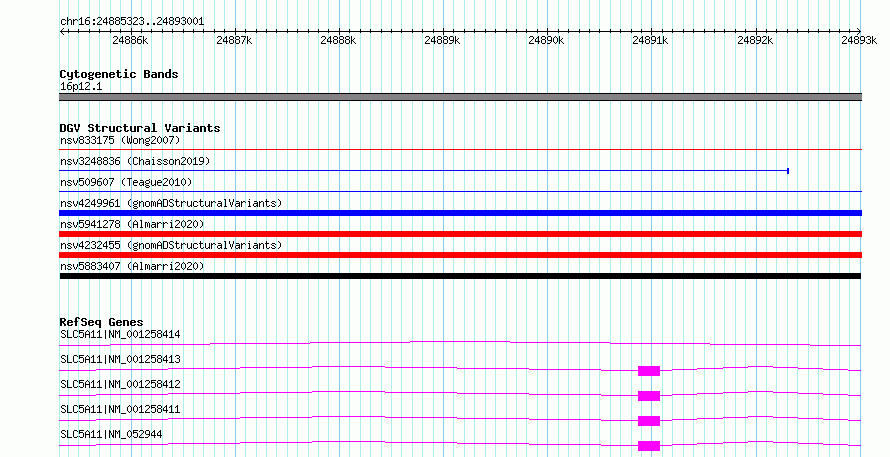Image resolution: width=890 pixels, height=457 pixels.
Task: Open SLC5A11|NM_001258412 transcript label
Action: pyautogui.click(x=120, y=384)
